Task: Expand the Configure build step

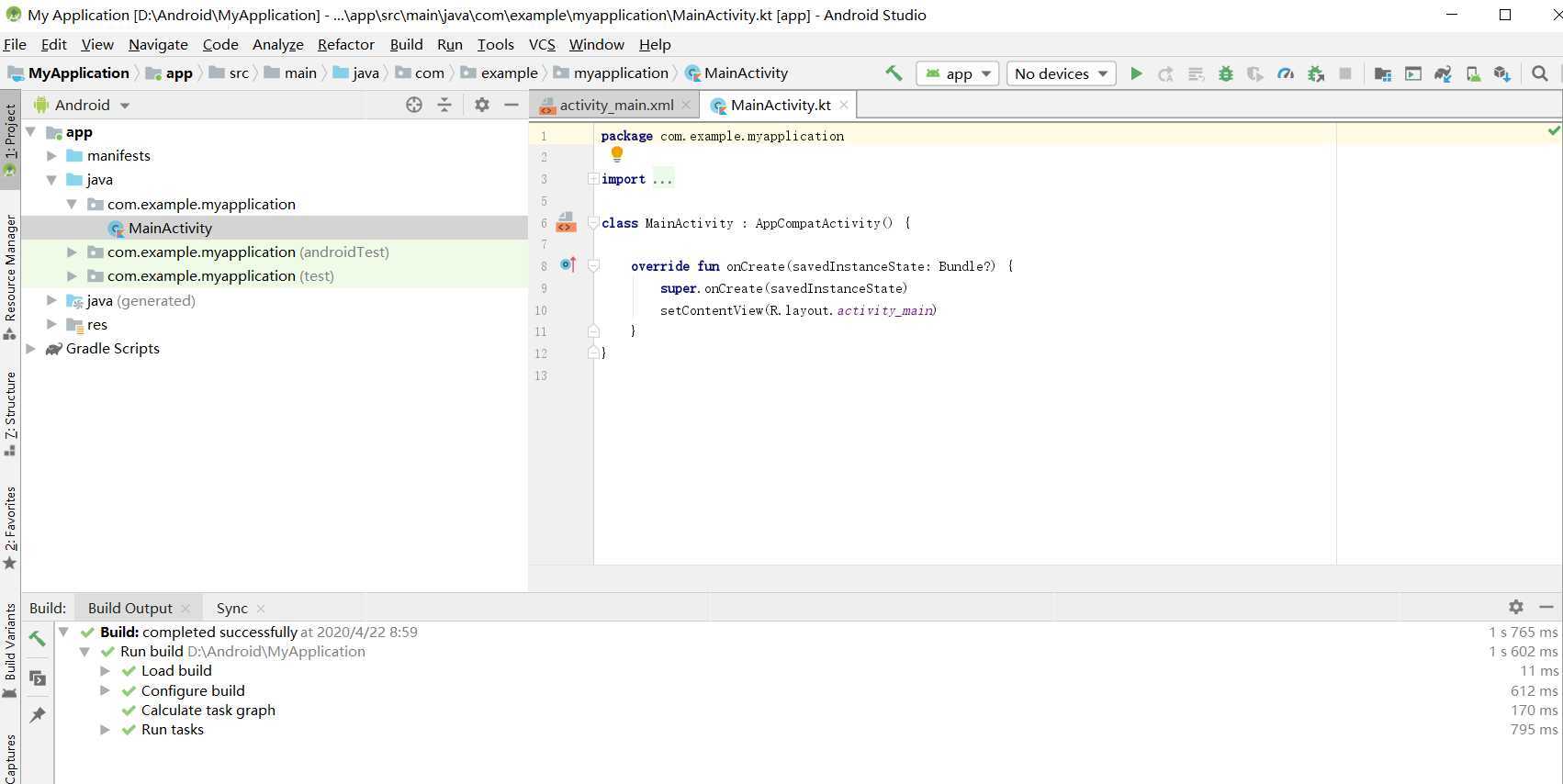Action: [x=105, y=690]
